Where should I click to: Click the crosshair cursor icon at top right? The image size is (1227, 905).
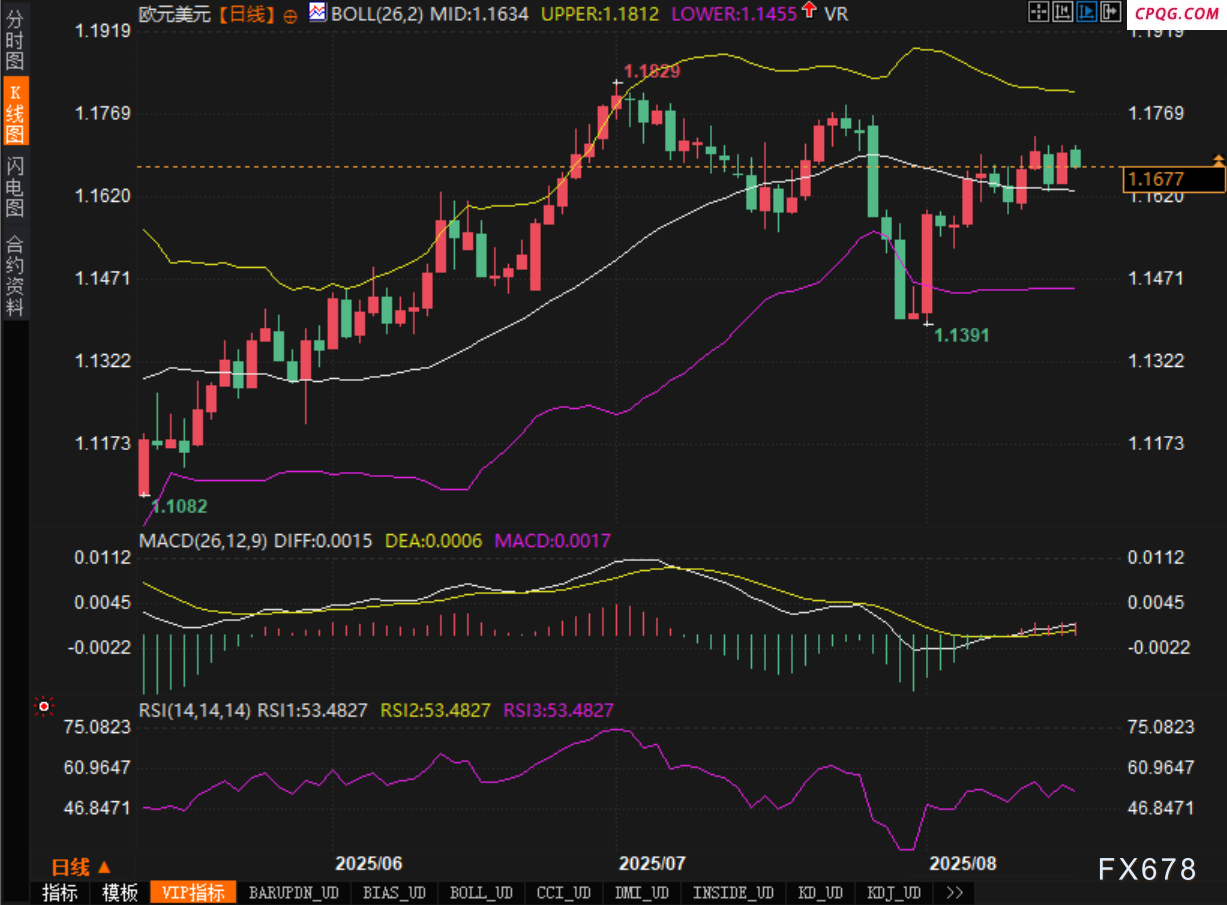[1039, 12]
